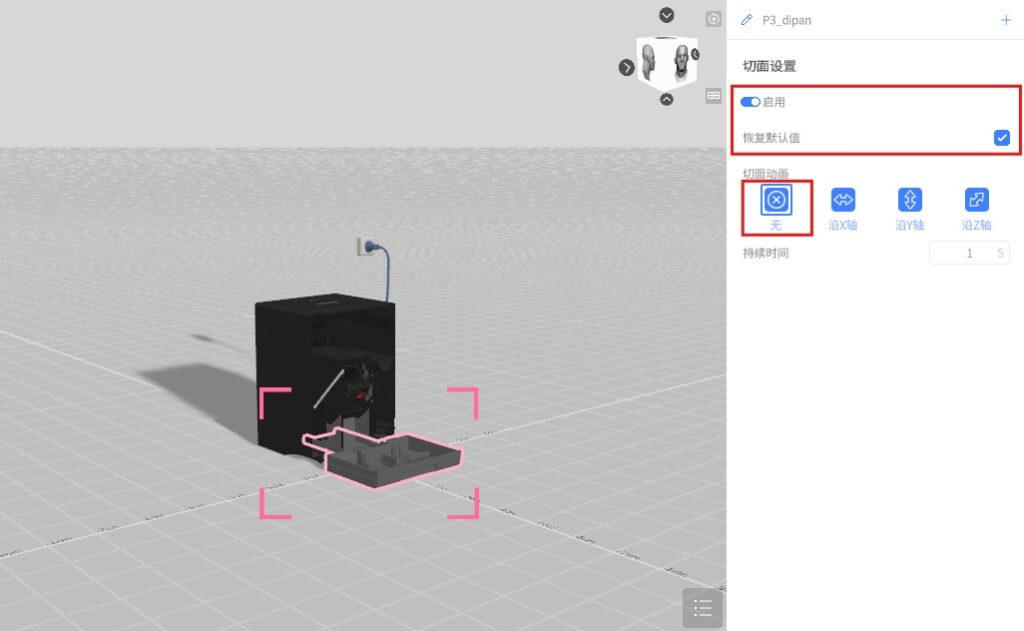
Task: Click the up-chevron below view cube
Action: [x=667, y=99]
